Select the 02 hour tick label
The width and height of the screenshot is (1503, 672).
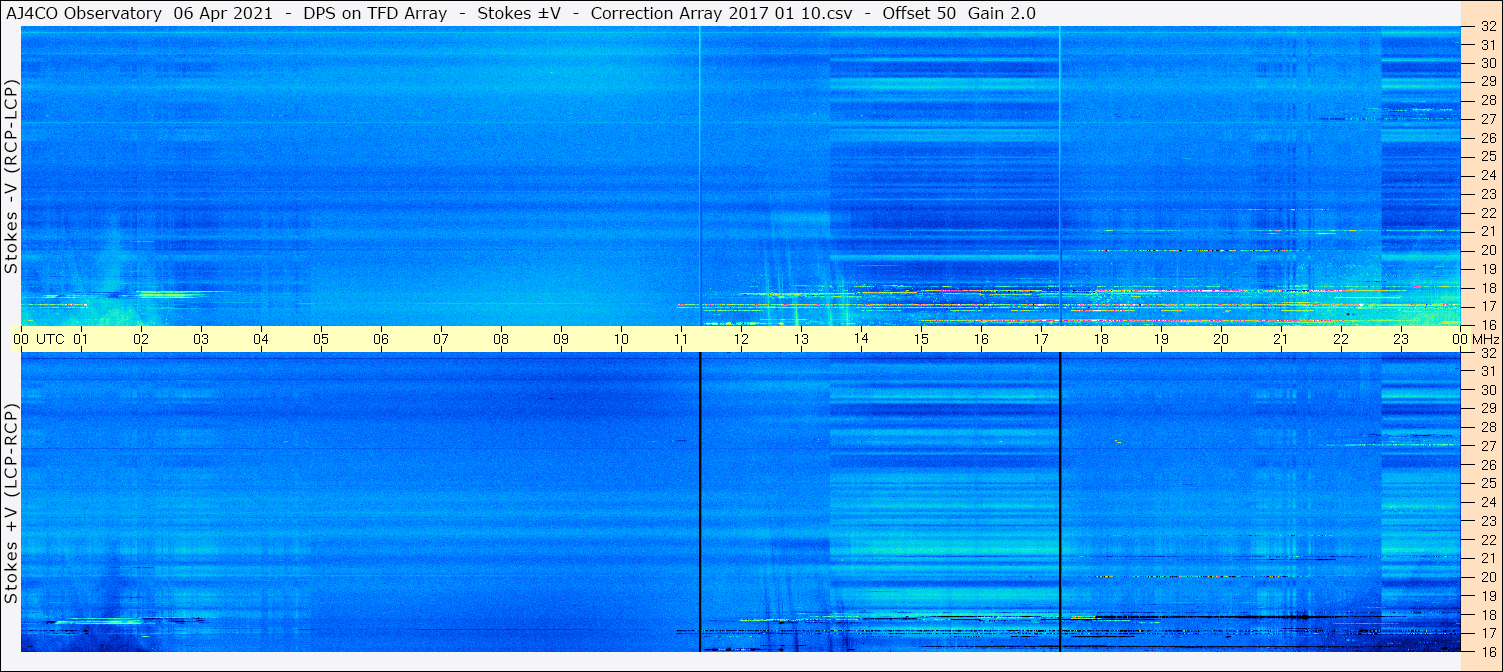pos(141,339)
